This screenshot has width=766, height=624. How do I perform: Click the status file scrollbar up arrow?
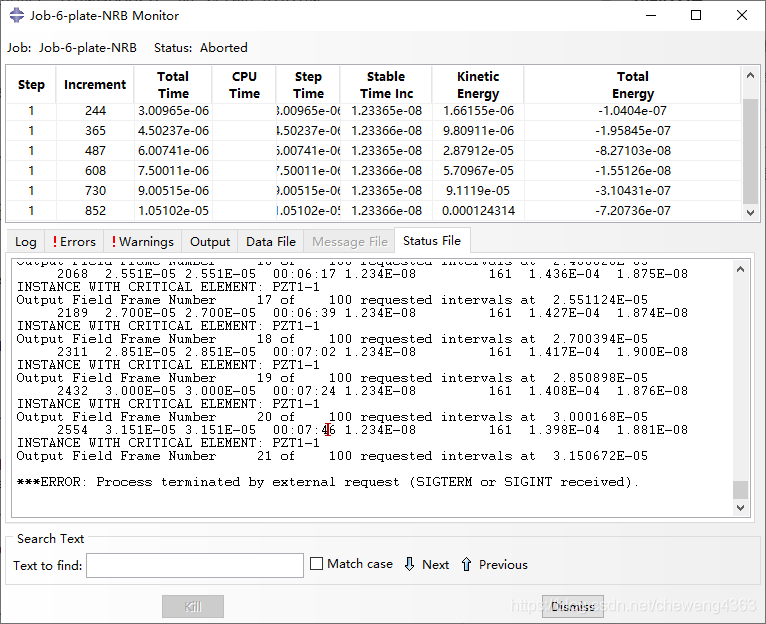(x=740, y=269)
